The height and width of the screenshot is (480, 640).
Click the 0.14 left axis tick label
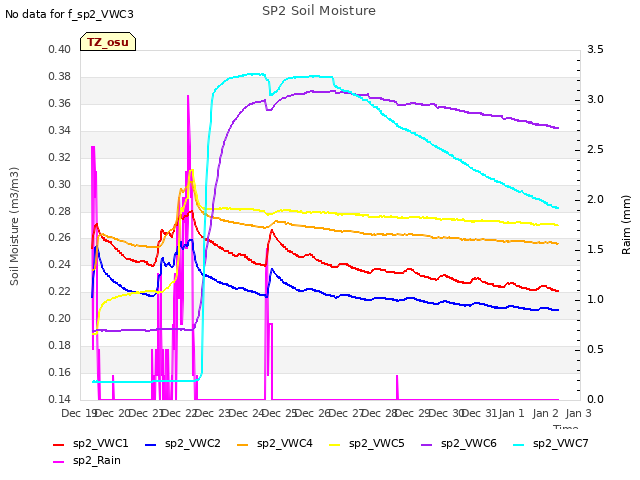(60, 399)
